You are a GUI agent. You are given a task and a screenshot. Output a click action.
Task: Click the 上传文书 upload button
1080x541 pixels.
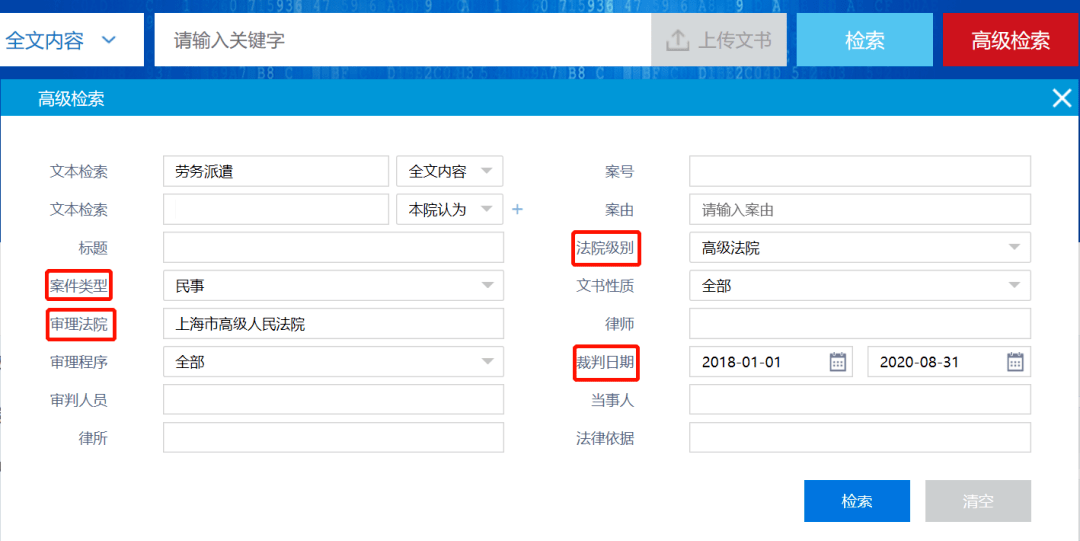click(x=719, y=40)
